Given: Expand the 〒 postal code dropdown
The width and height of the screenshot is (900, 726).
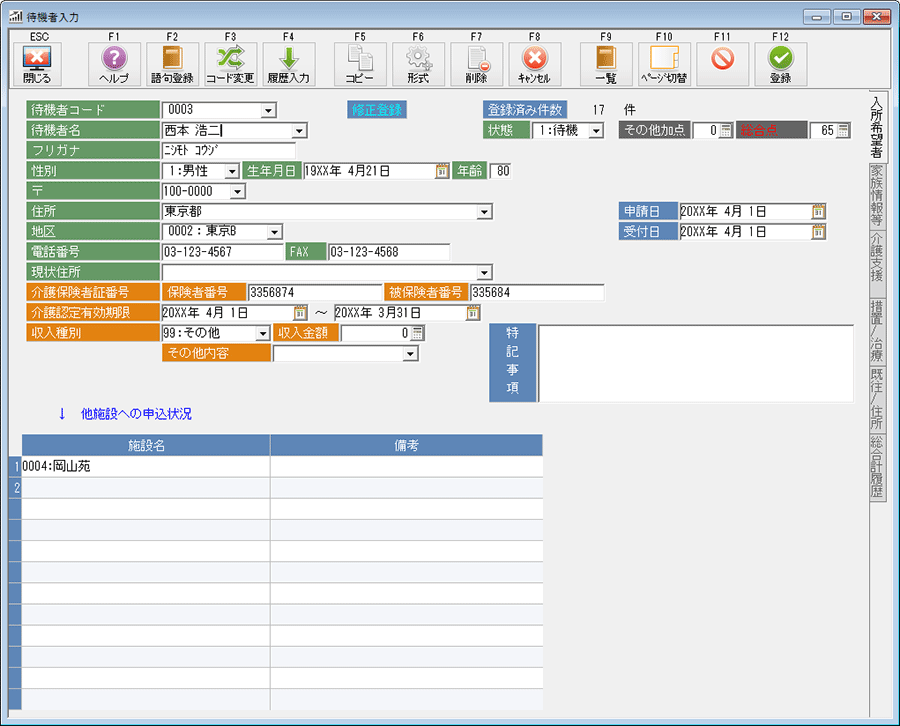Looking at the screenshot, I should point(238,191).
